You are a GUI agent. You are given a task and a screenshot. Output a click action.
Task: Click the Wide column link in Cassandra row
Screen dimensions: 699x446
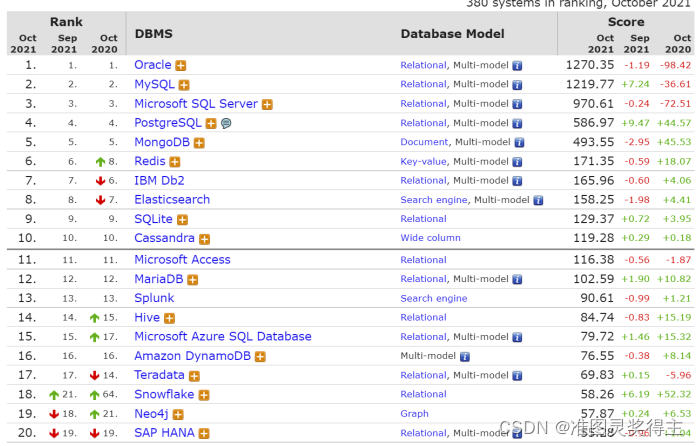point(430,238)
